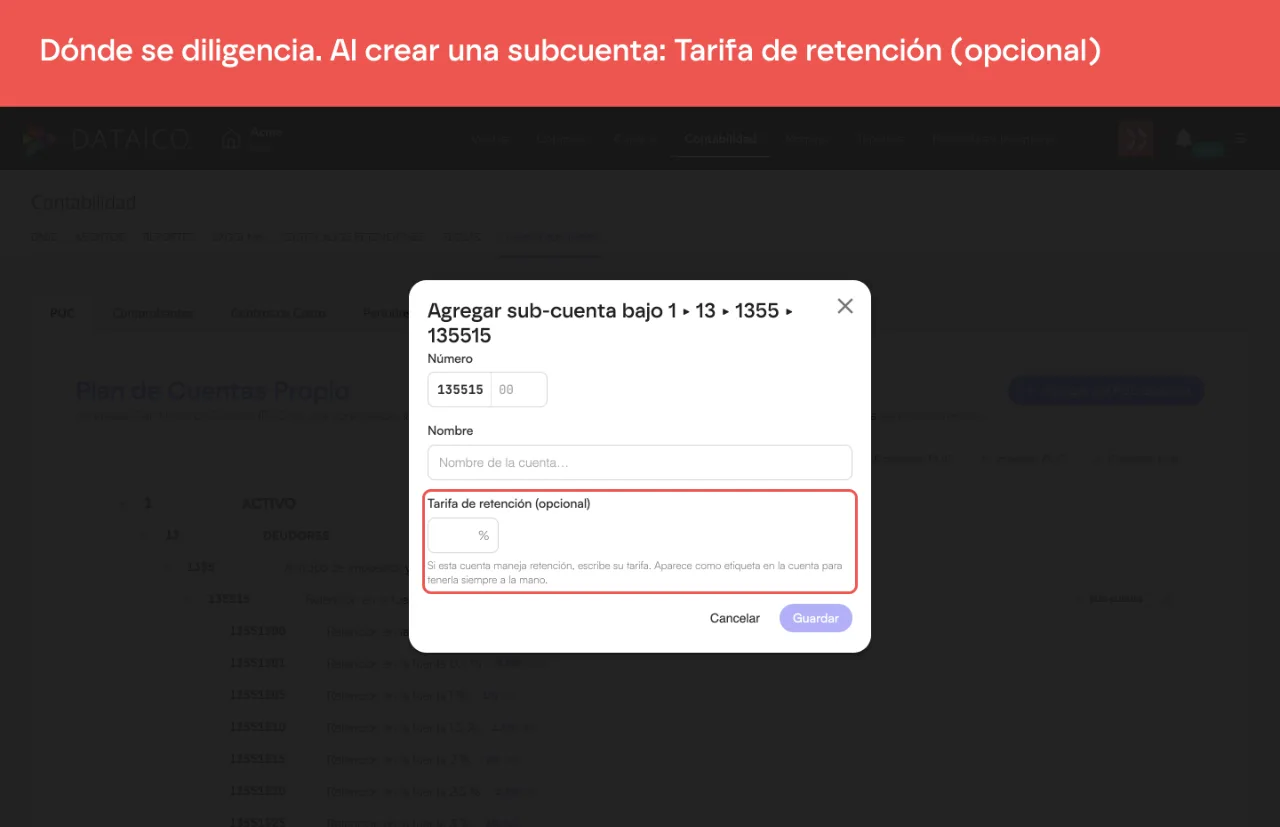Click the Cancelar button

click(735, 618)
